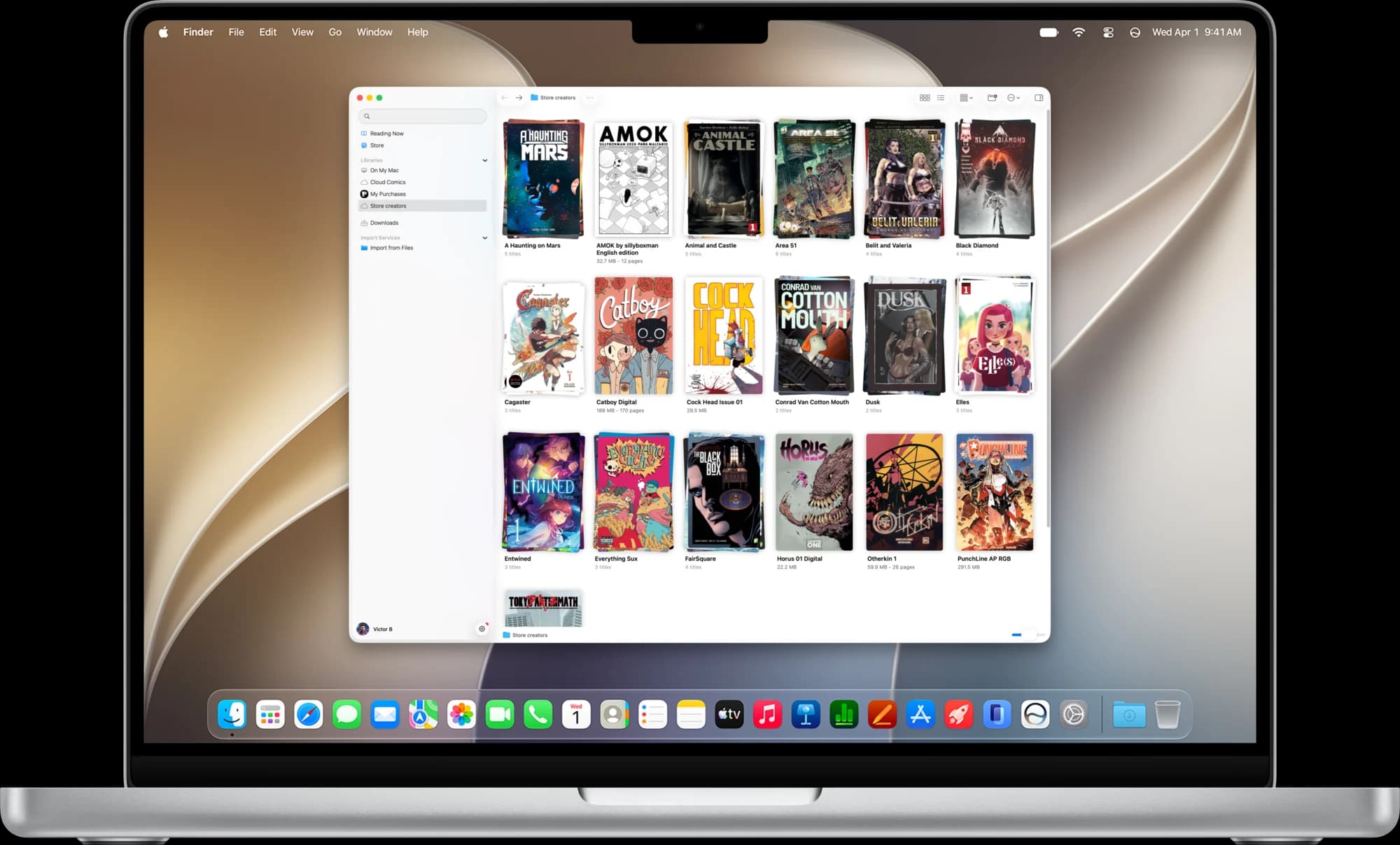1400x845 pixels.
Task: Open the Black Diamond comic stack
Action: [995, 179]
